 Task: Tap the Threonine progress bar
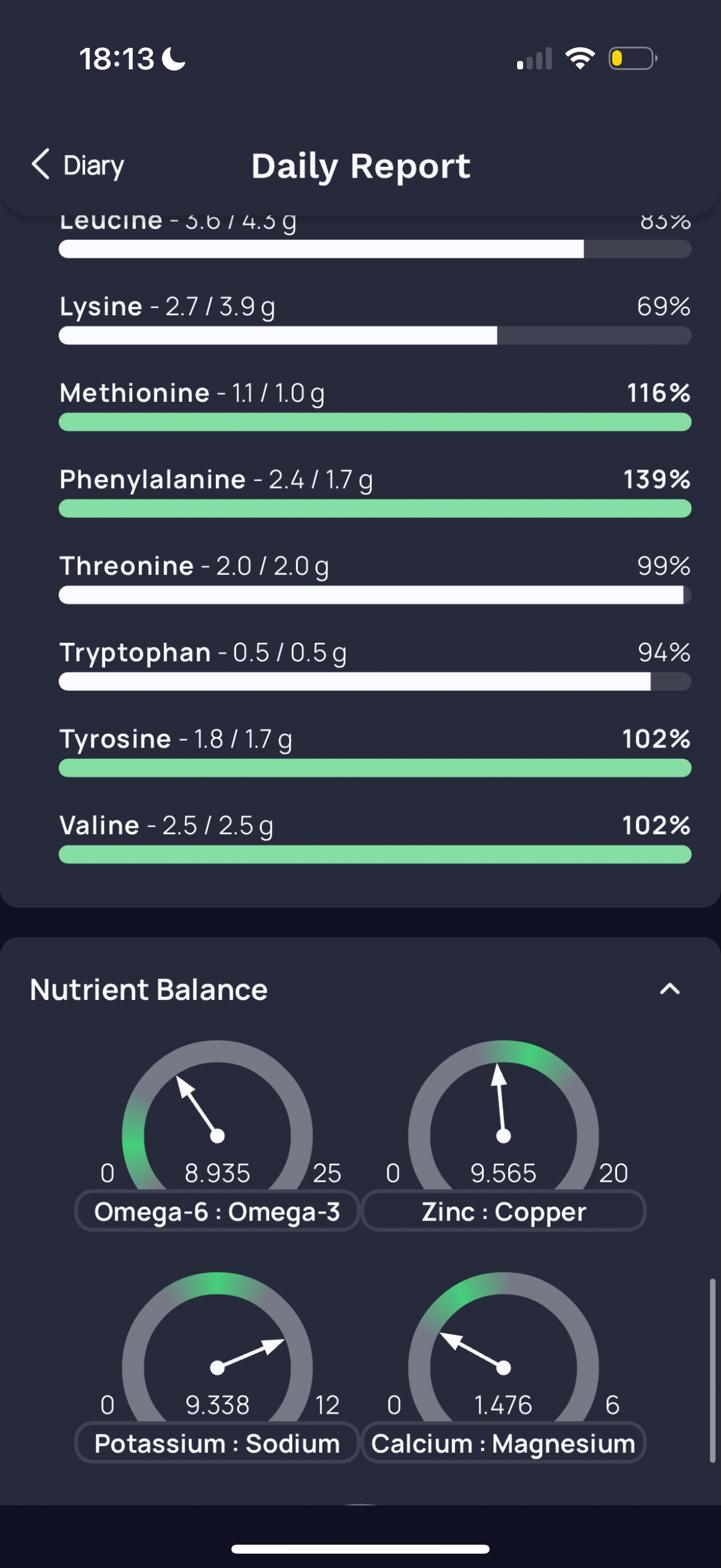point(375,594)
